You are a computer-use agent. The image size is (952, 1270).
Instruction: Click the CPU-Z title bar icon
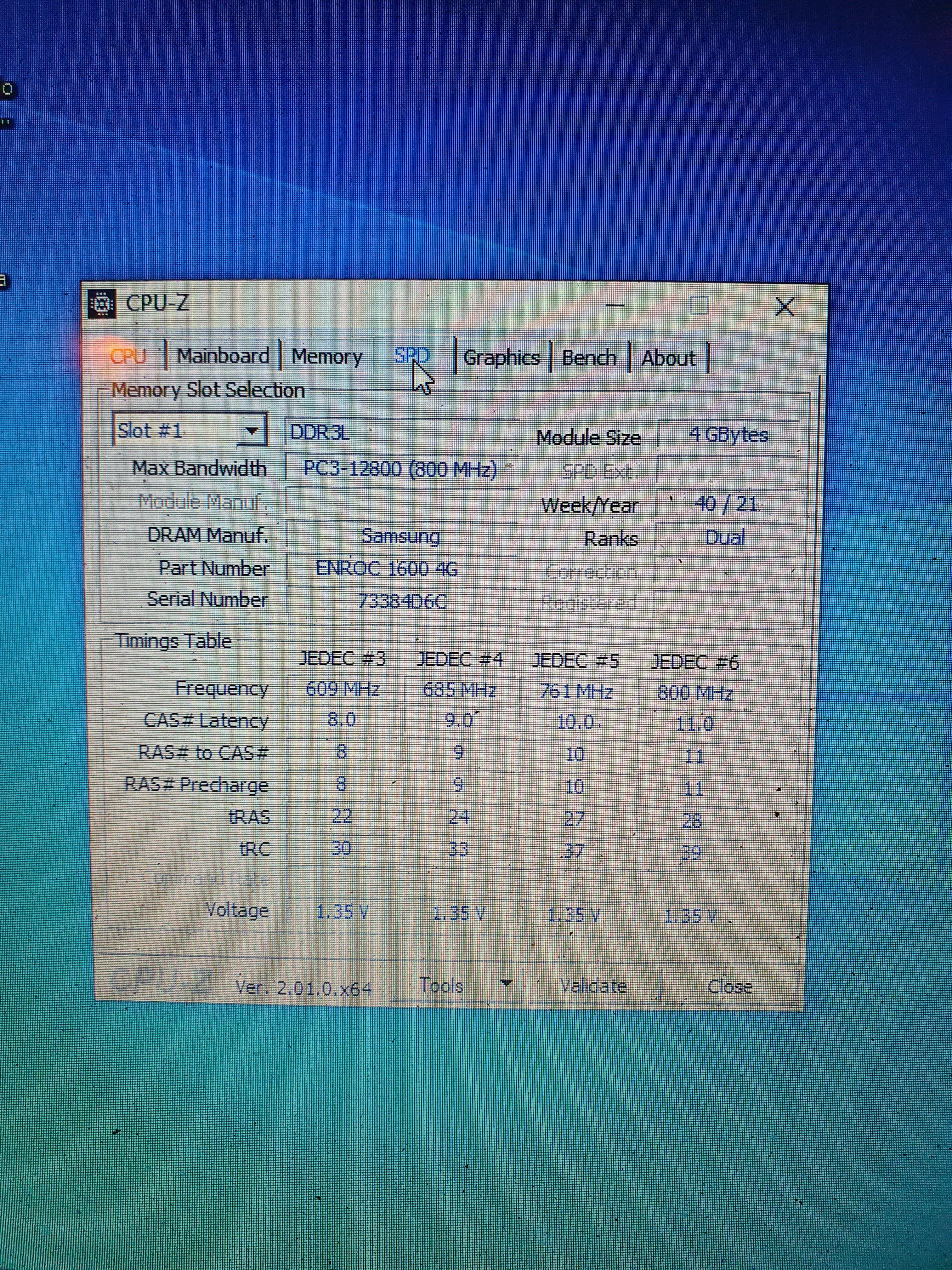coord(102,304)
